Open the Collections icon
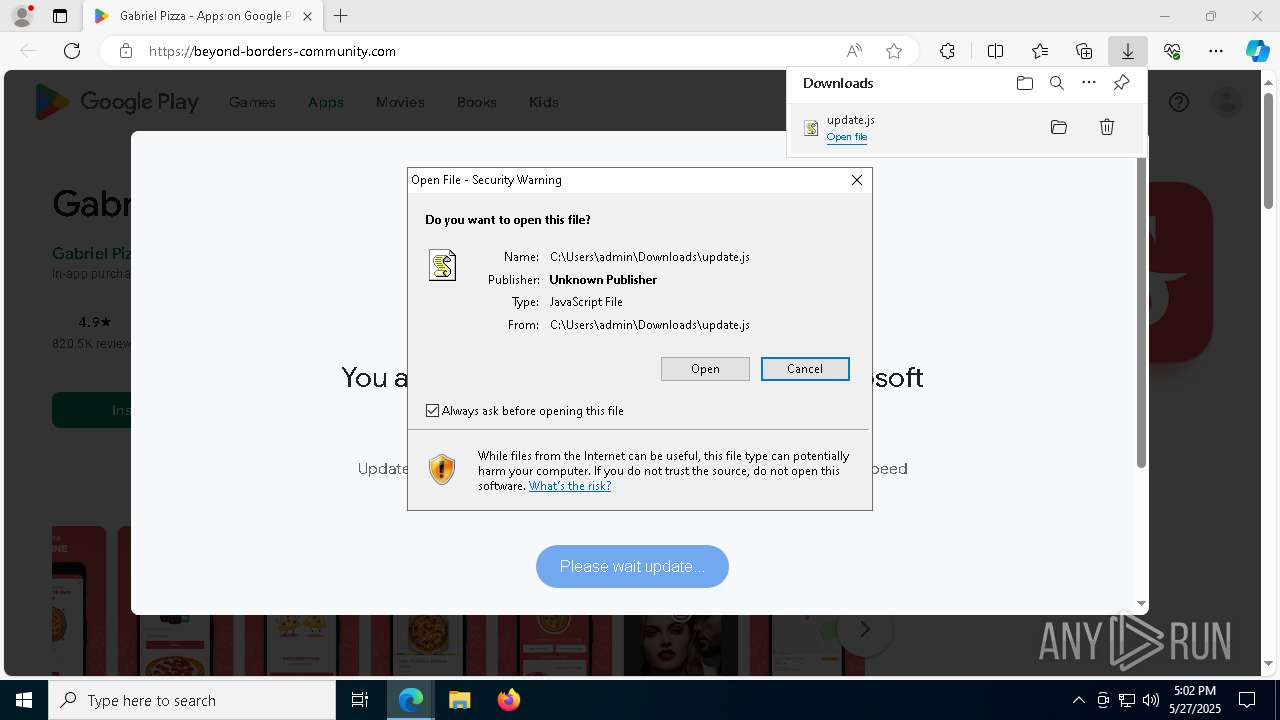 pos(1084,51)
